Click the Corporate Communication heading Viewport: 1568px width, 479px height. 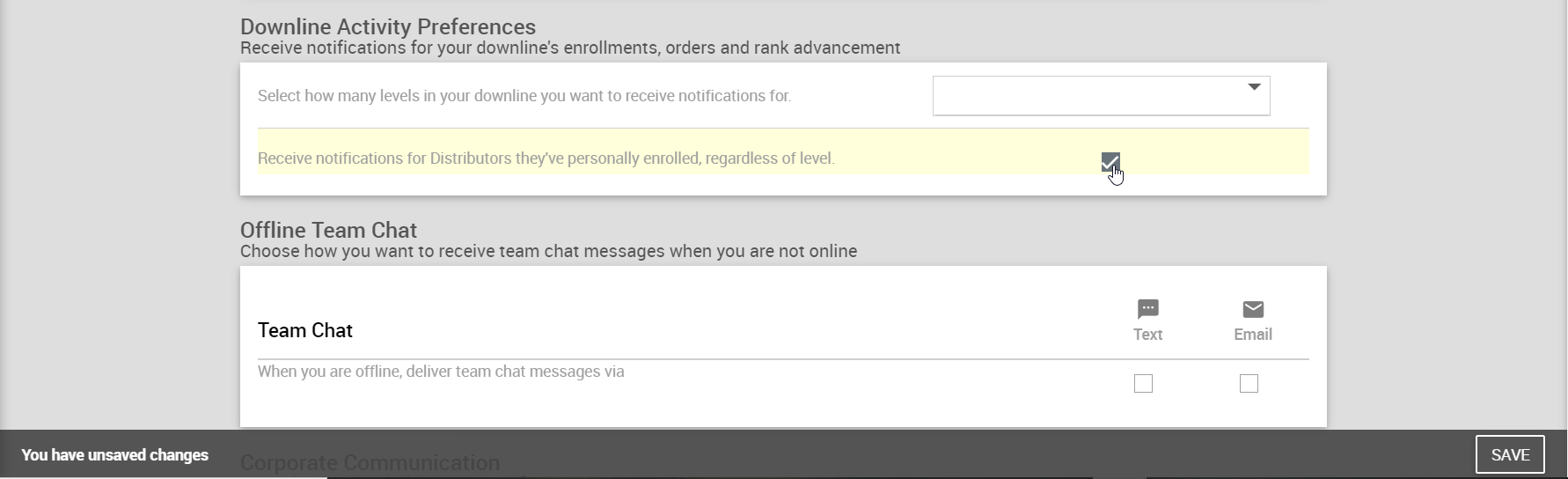tap(370, 462)
